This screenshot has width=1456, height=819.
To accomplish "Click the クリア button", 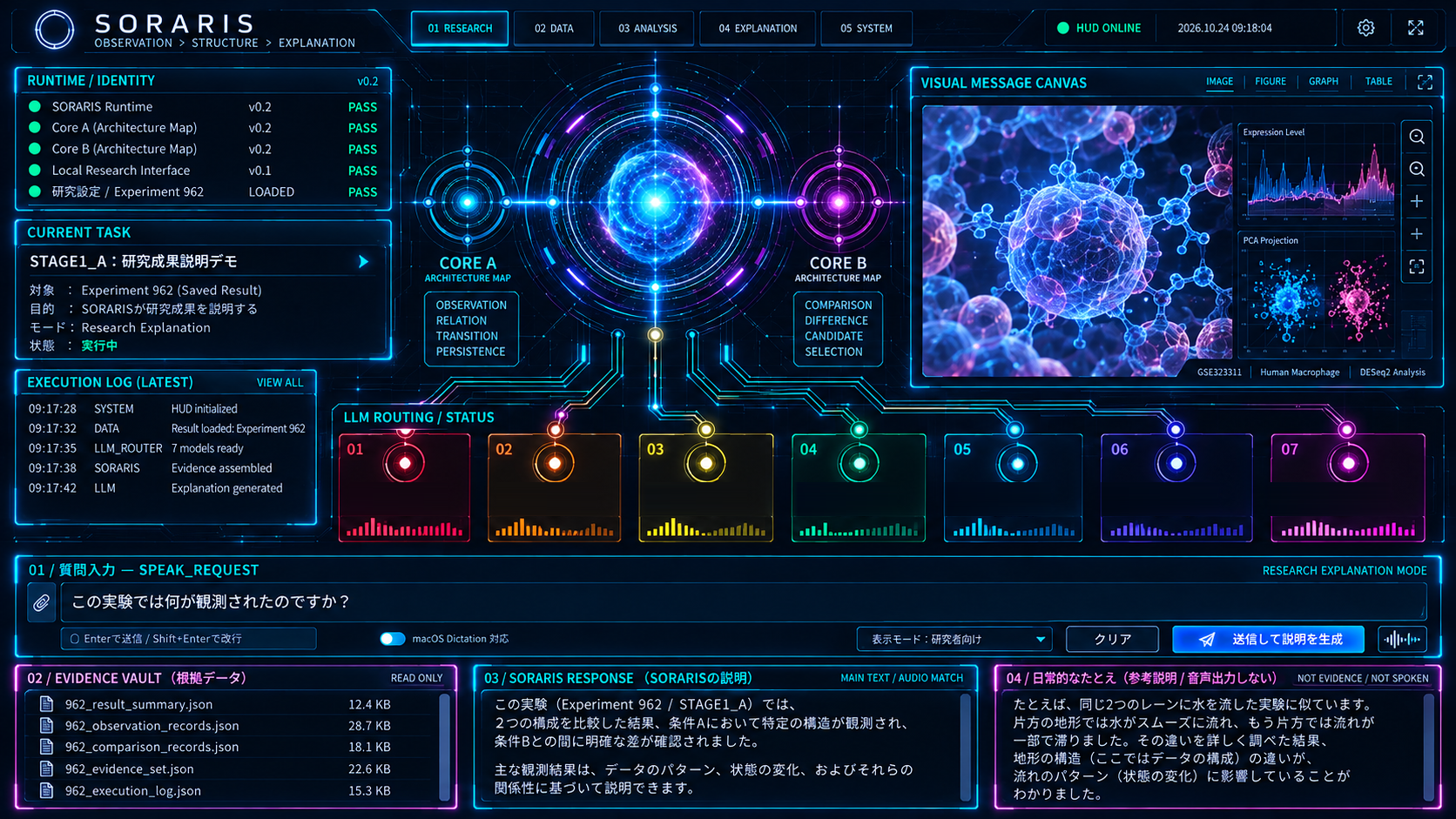I will pyautogui.click(x=1112, y=639).
